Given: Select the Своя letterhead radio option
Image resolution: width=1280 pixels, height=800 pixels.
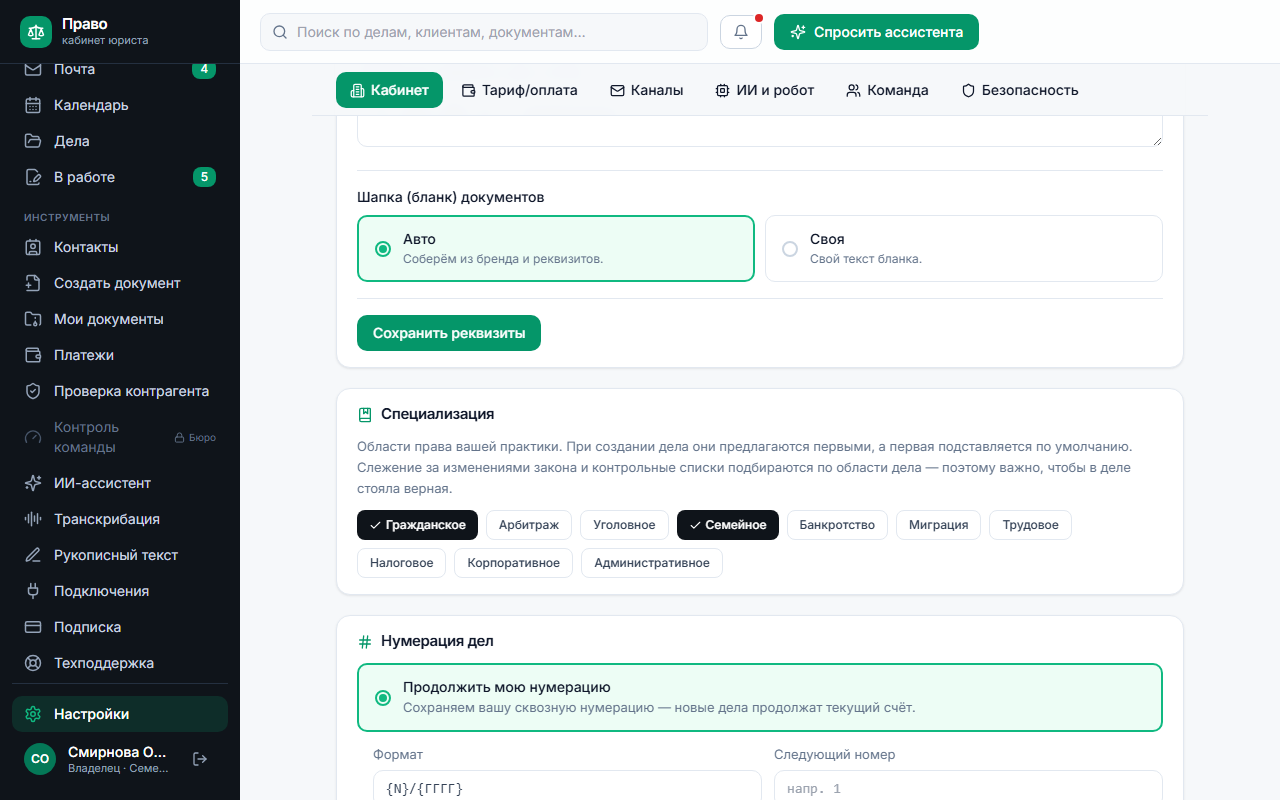Looking at the screenshot, I should pyautogui.click(x=964, y=249).
